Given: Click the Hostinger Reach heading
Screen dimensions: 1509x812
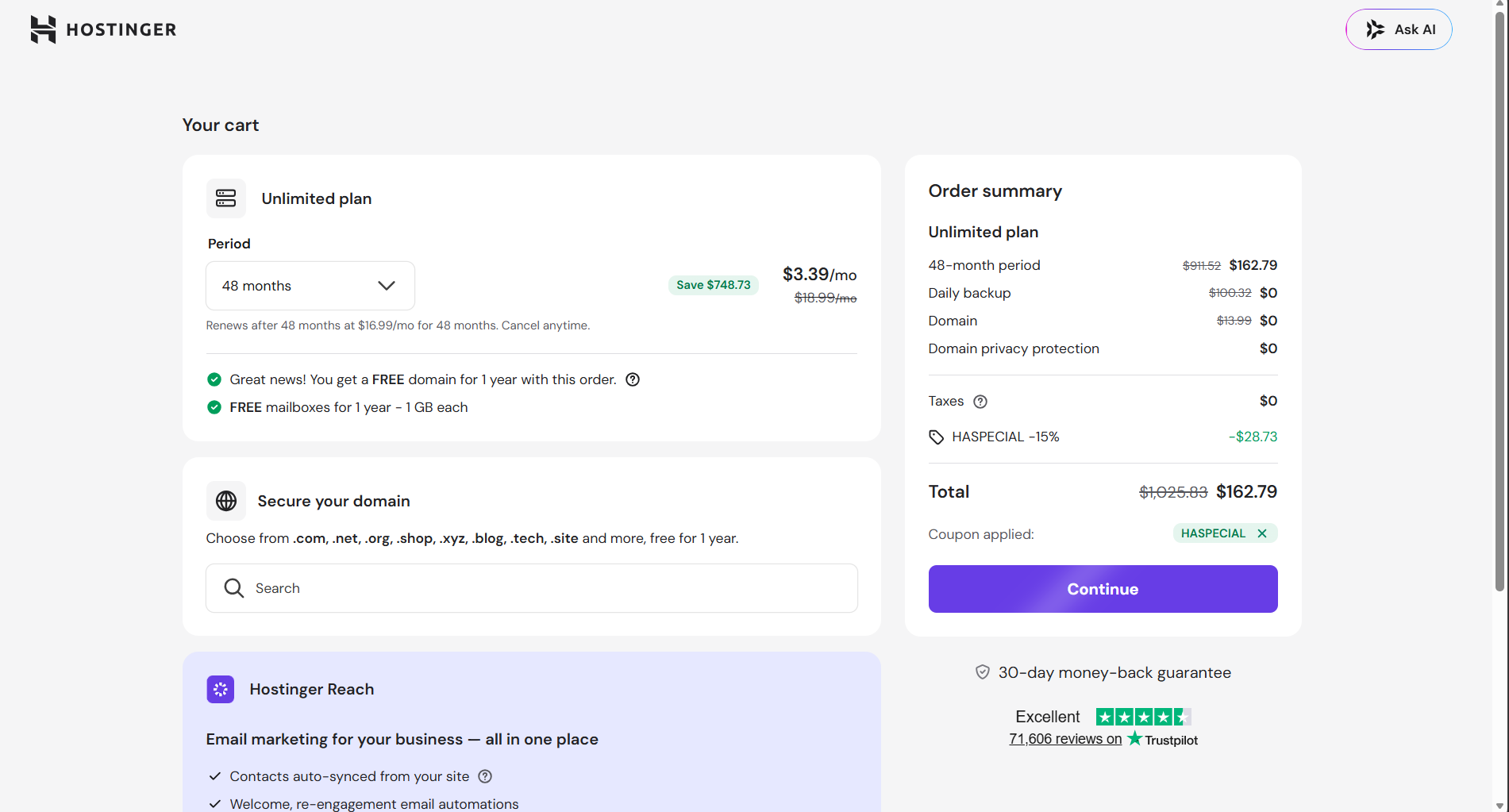Looking at the screenshot, I should (312, 689).
